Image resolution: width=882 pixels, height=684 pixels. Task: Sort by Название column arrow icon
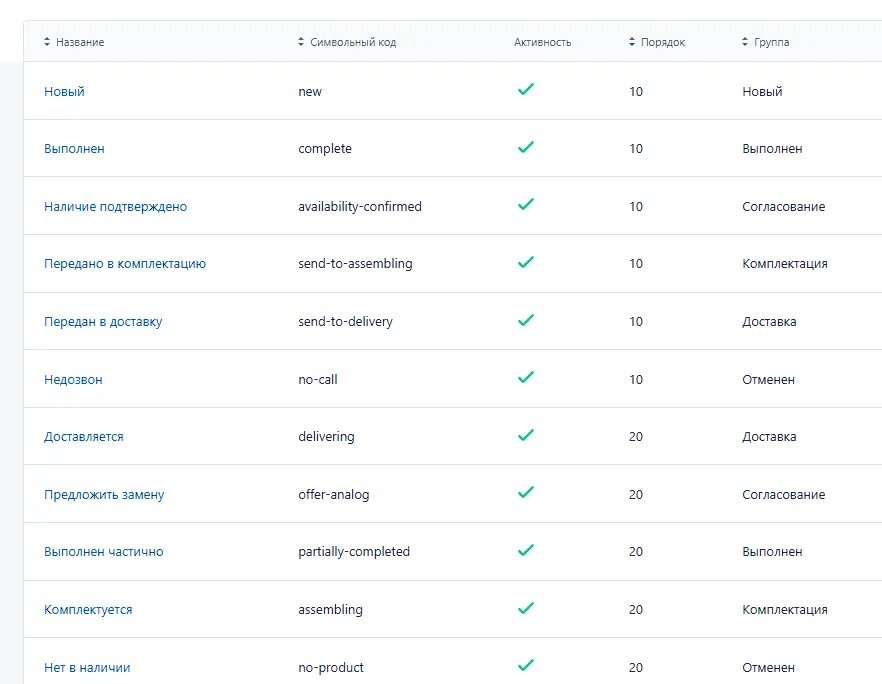(47, 42)
